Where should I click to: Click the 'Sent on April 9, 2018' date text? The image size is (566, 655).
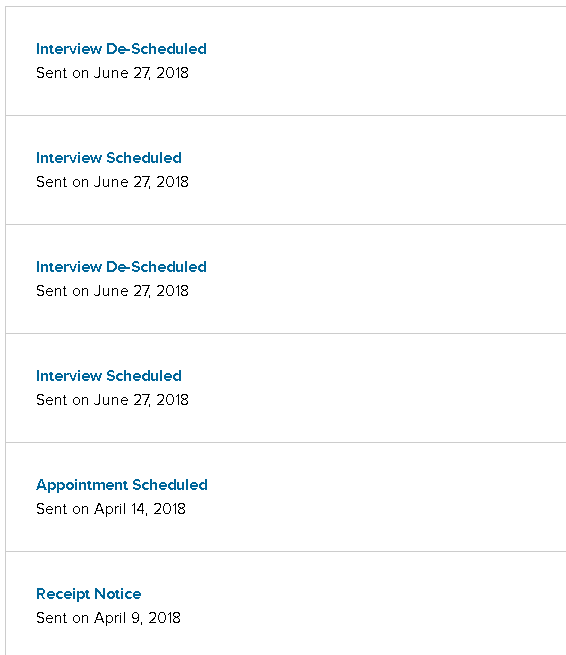[x=108, y=618]
